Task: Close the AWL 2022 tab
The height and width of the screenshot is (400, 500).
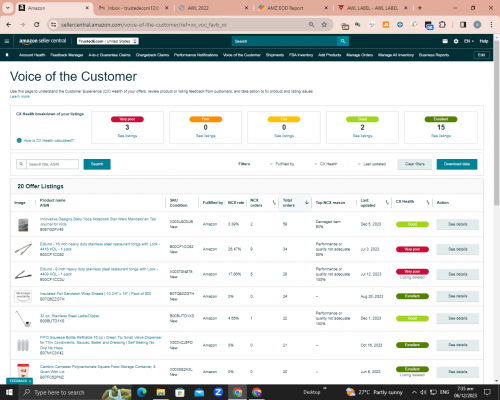Action: (x=246, y=8)
